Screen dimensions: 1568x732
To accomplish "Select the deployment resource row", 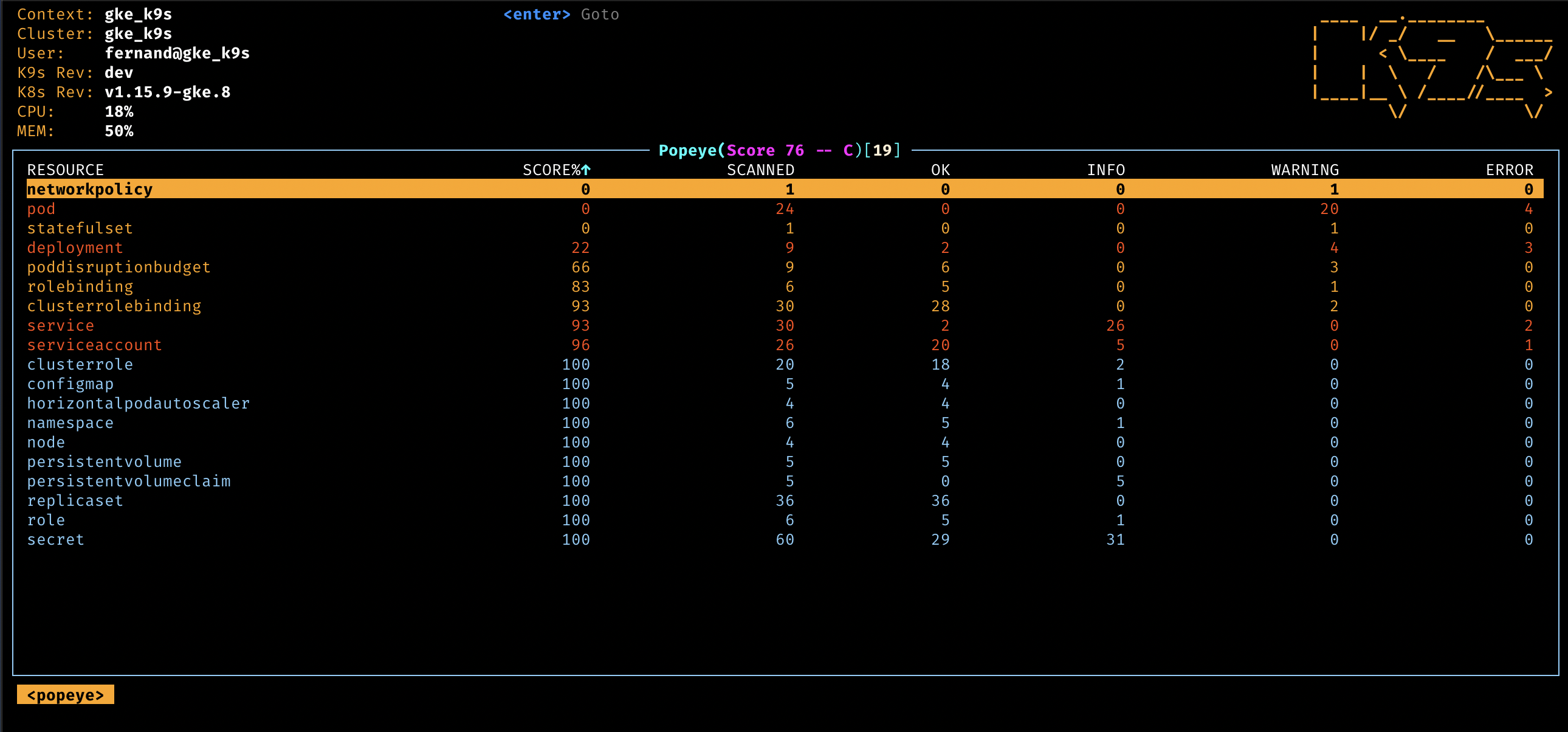I will pos(75,248).
